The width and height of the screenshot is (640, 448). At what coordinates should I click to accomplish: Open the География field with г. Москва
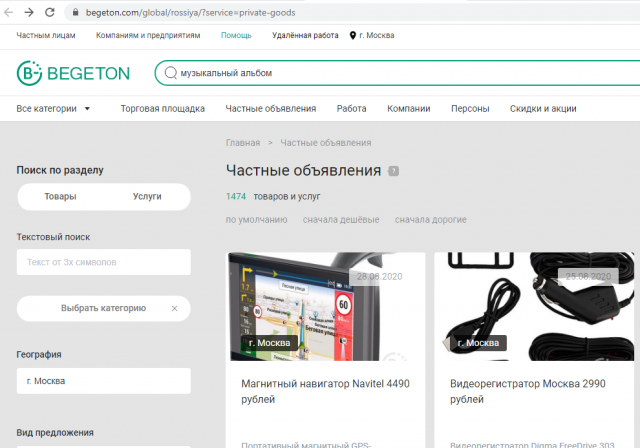(x=103, y=381)
